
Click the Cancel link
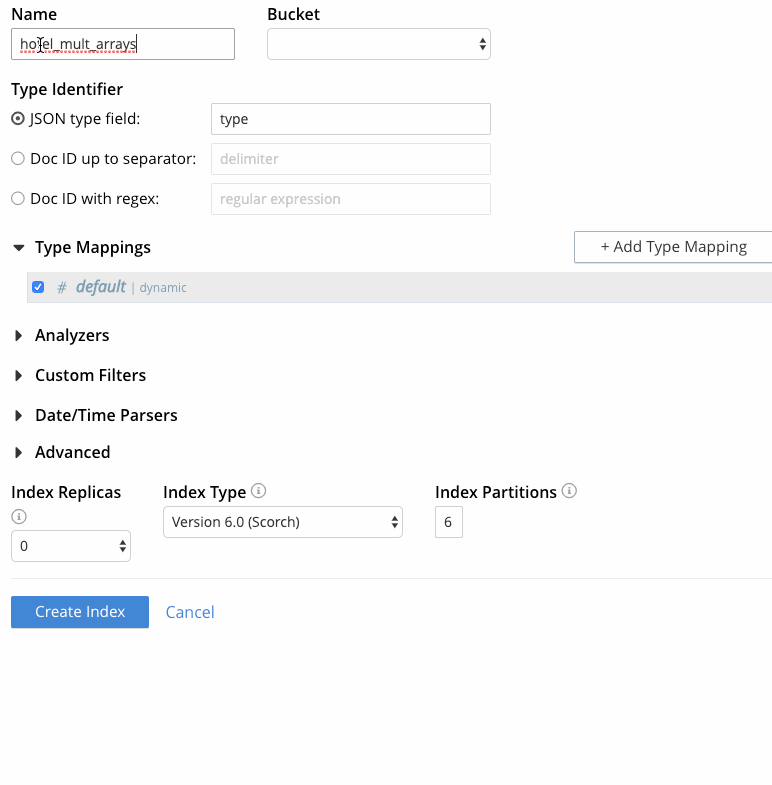coord(190,612)
